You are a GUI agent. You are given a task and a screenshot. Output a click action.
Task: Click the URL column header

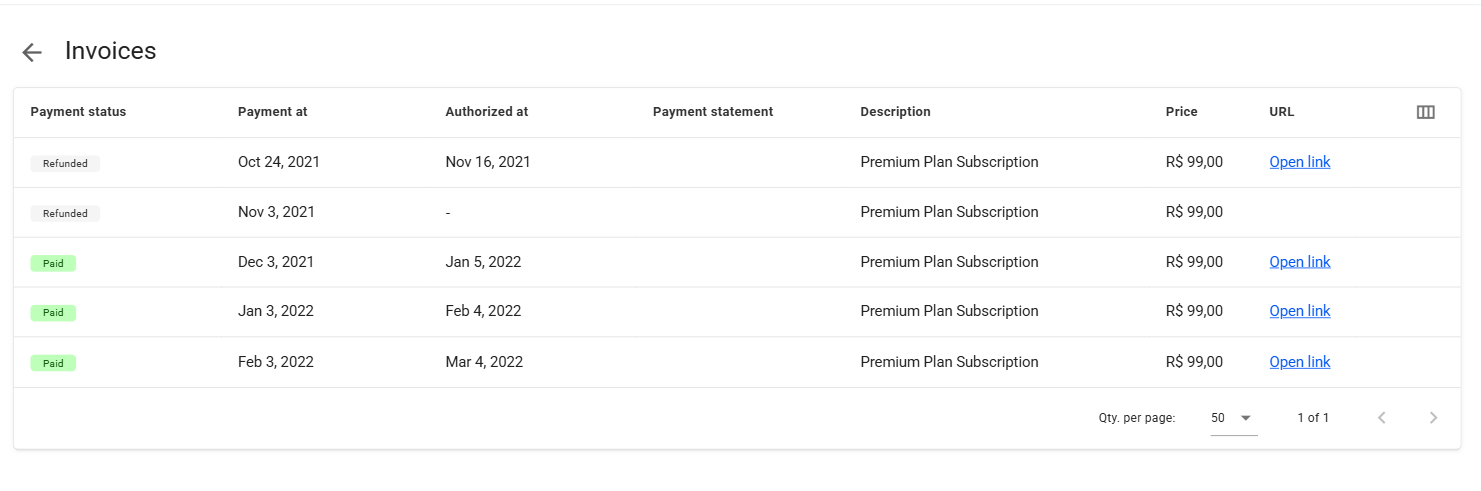click(x=1281, y=112)
